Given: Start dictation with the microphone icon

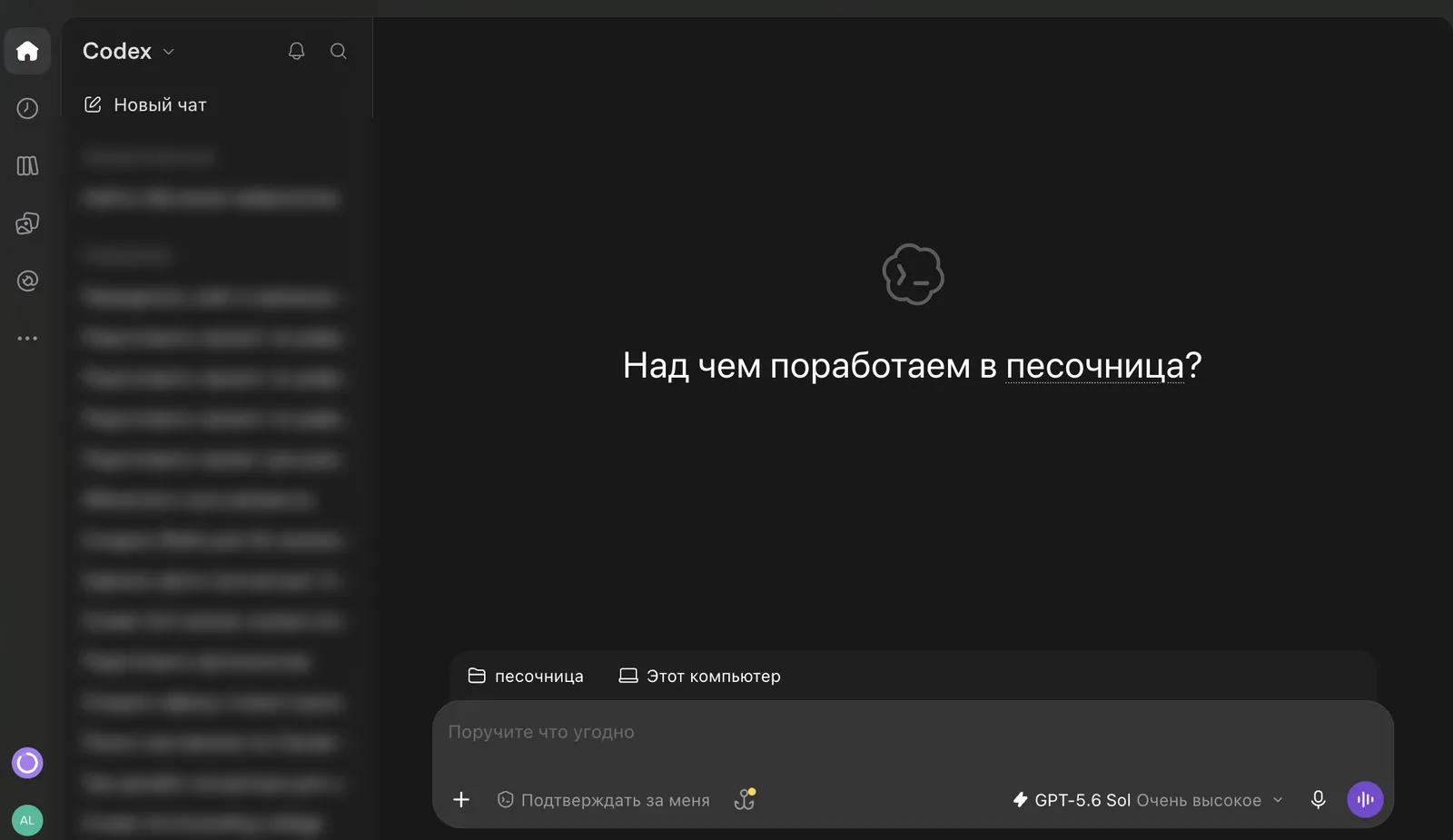Looking at the screenshot, I should pos(1318,799).
